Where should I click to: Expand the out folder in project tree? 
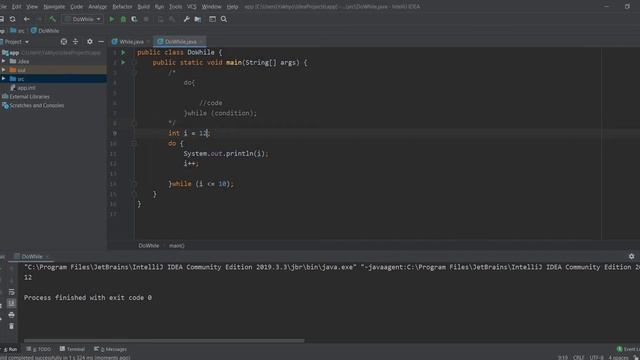(x=4, y=70)
